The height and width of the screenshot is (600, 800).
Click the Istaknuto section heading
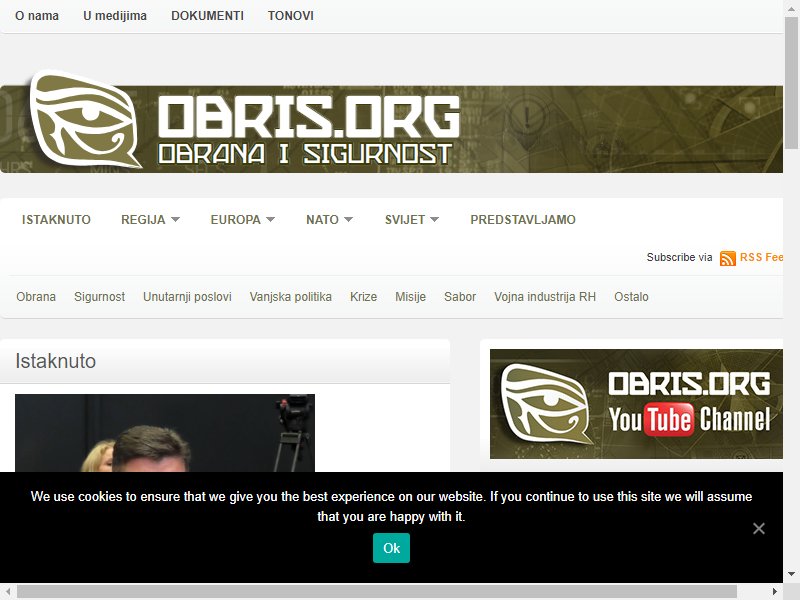pos(56,361)
